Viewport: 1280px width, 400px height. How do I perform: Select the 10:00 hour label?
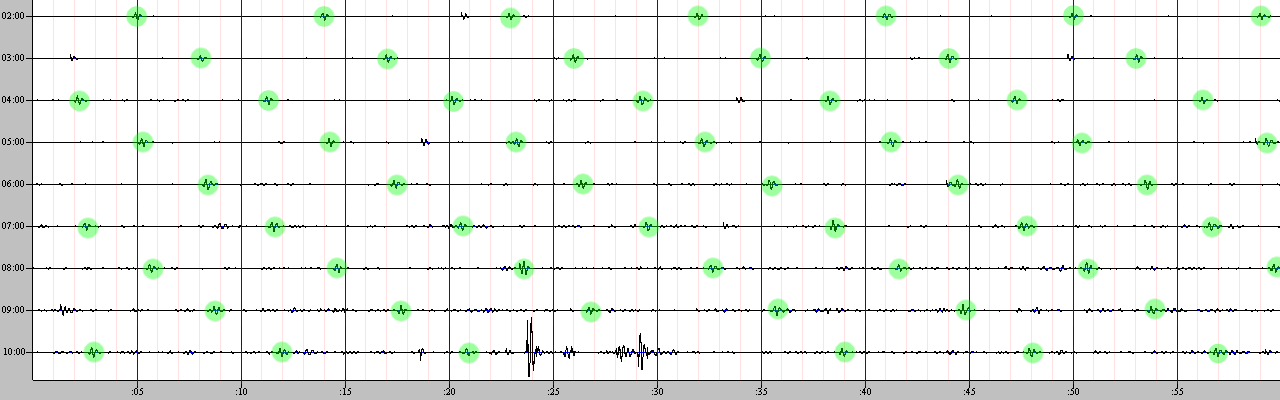click(x=15, y=352)
